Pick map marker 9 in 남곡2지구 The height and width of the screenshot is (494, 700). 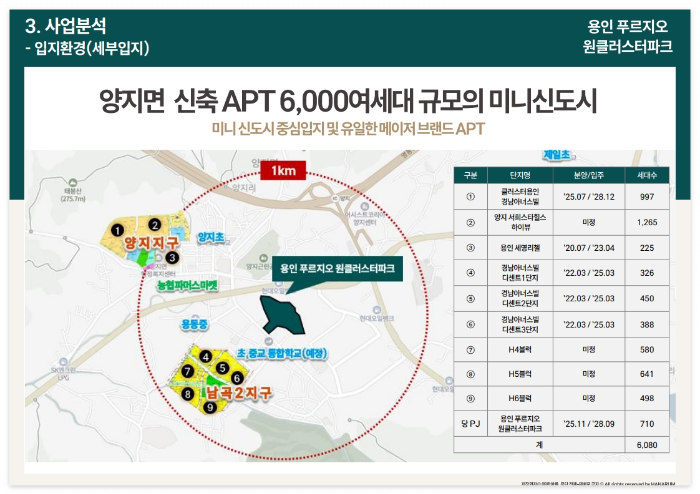click(210, 407)
